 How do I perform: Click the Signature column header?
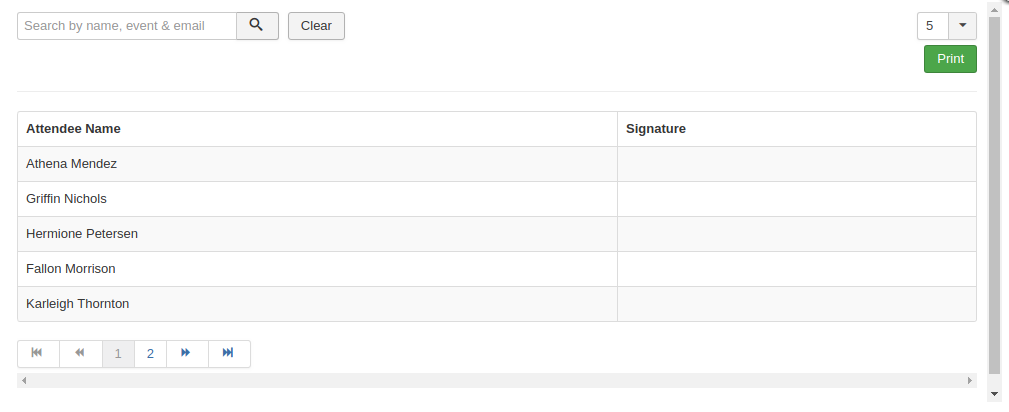(655, 129)
